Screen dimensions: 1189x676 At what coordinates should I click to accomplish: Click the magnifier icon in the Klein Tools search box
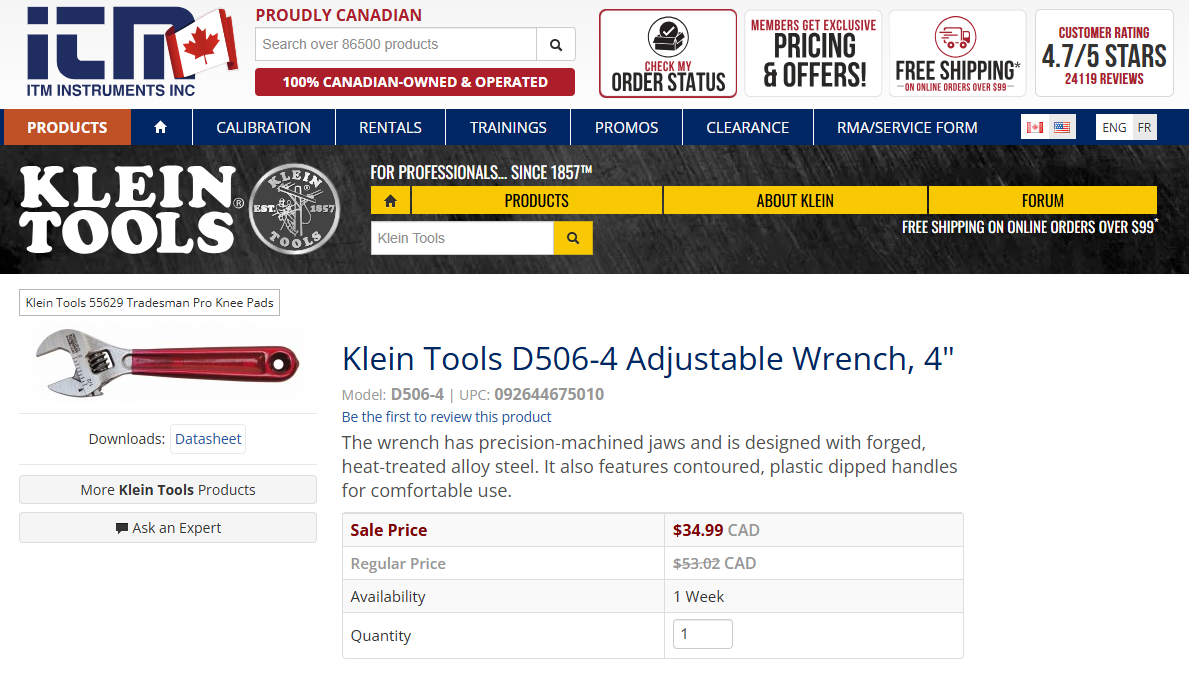572,238
